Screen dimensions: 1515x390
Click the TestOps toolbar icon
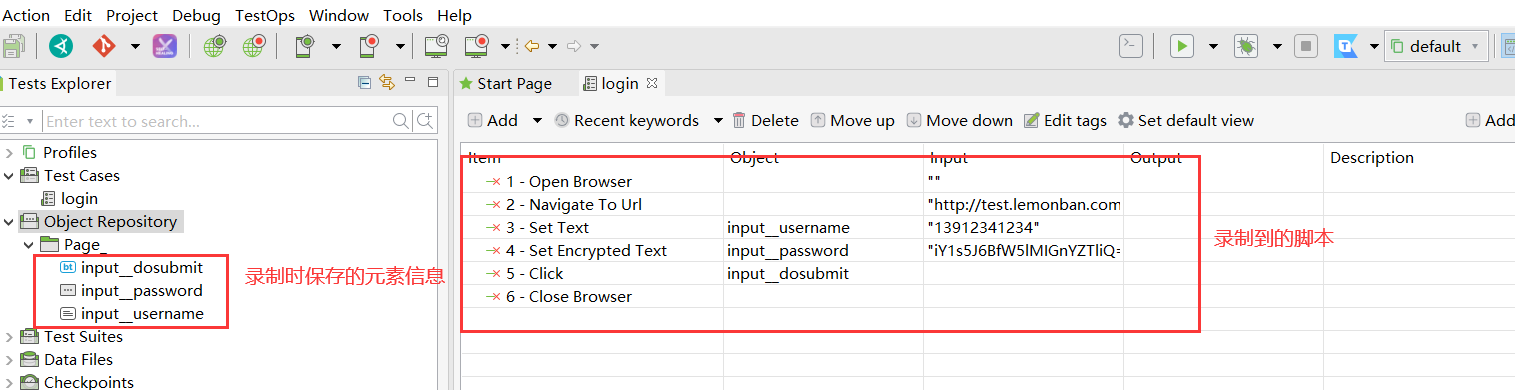coord(1346,46)
